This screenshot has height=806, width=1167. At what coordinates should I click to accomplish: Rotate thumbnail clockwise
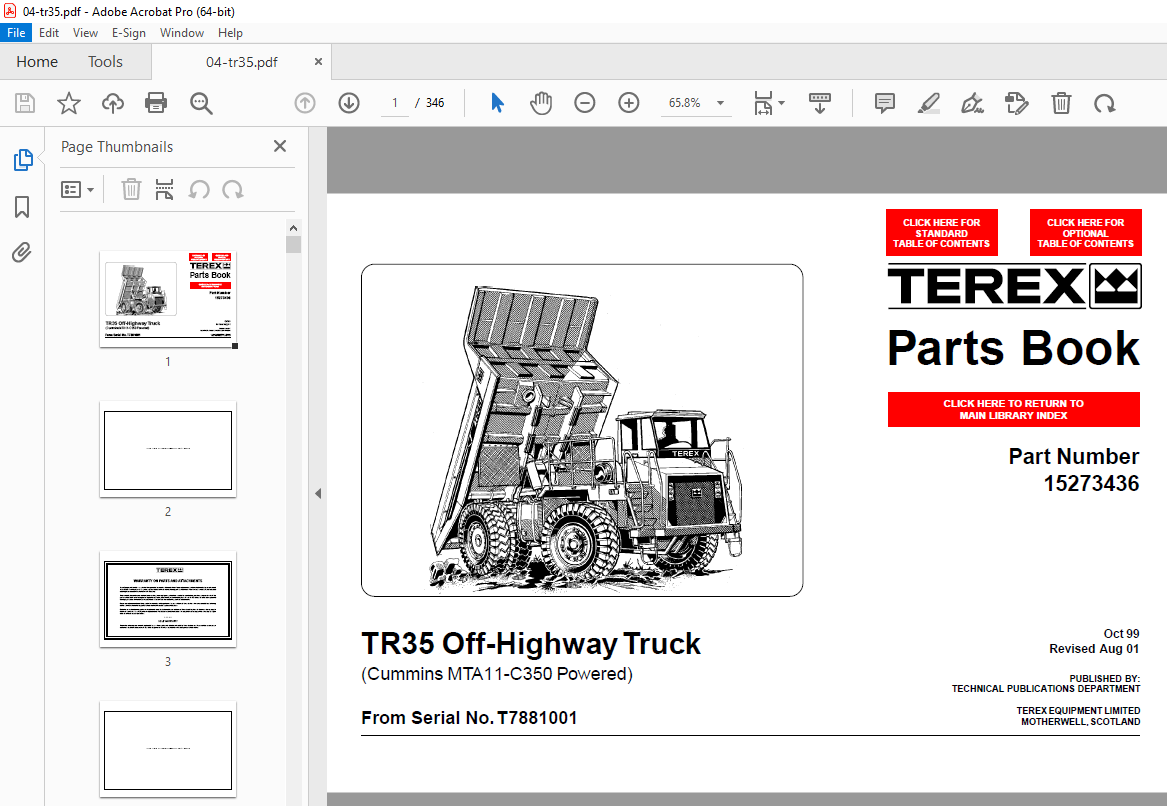[233, 189]
